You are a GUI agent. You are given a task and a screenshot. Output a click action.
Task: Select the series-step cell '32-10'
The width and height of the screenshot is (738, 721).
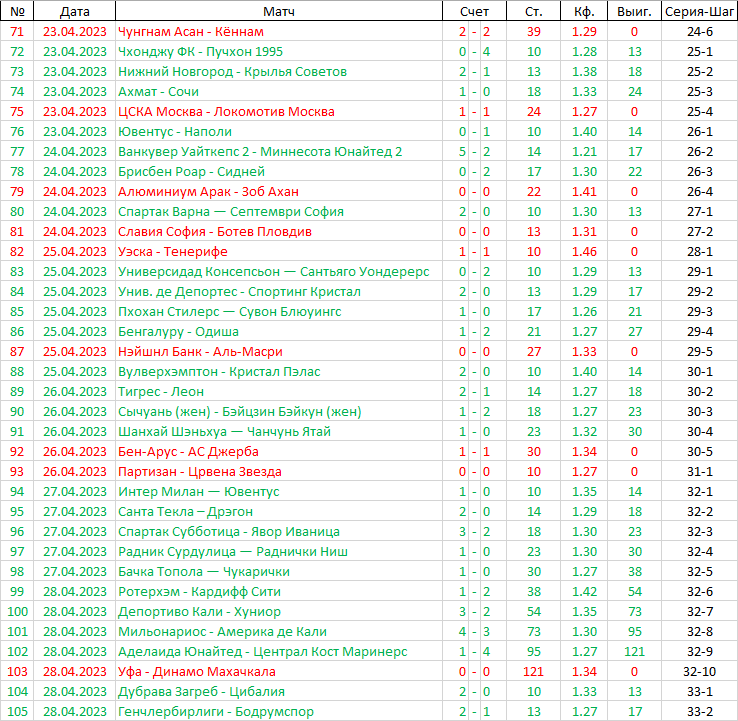click(699, 671)
